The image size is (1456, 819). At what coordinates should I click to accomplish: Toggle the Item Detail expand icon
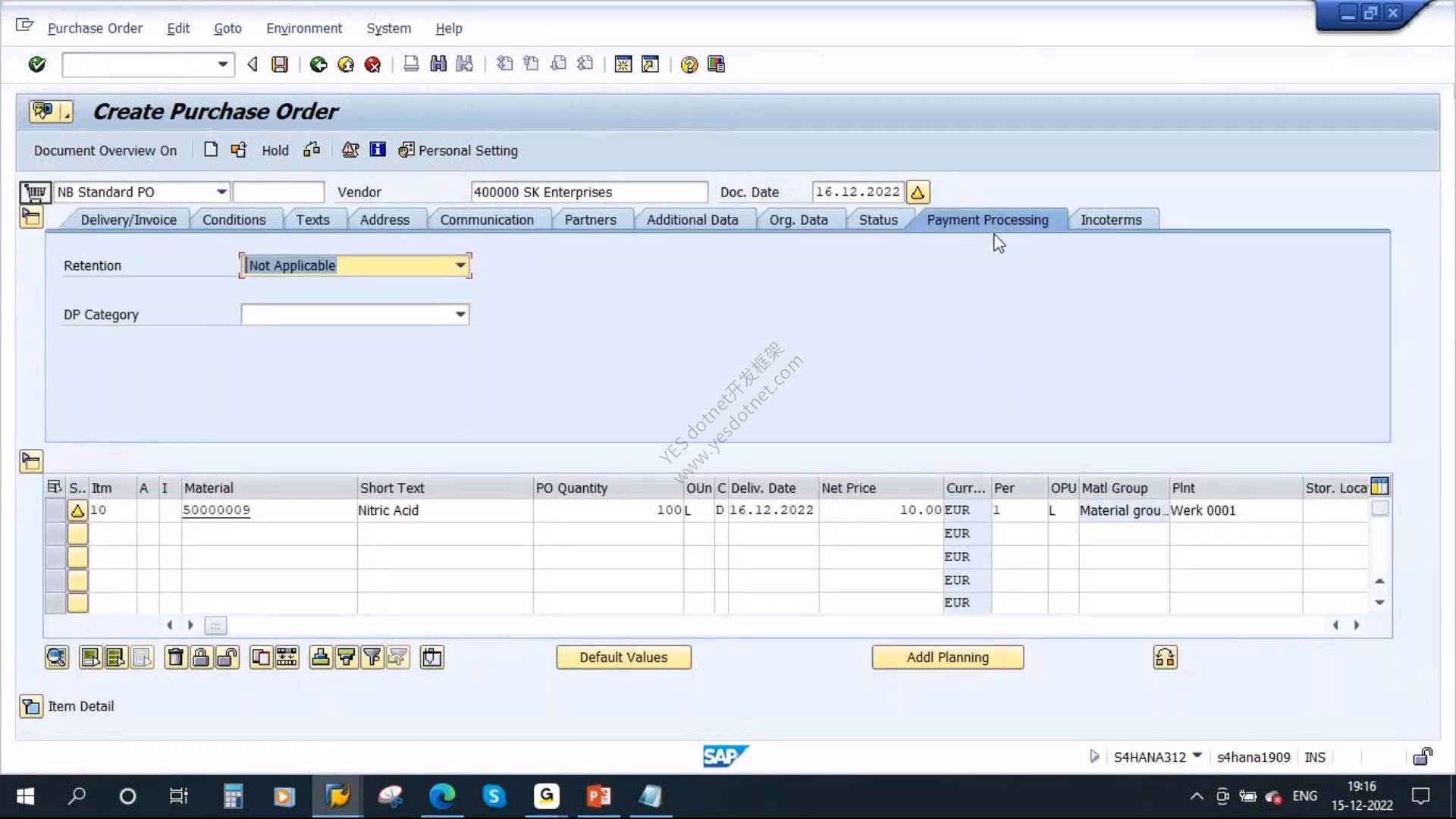(31, 706)
